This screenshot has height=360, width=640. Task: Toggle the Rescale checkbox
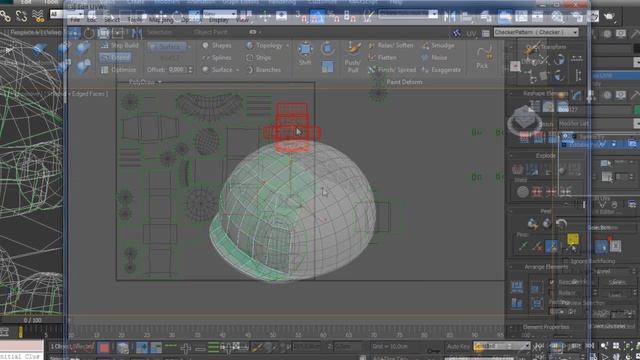pos(552,282)
